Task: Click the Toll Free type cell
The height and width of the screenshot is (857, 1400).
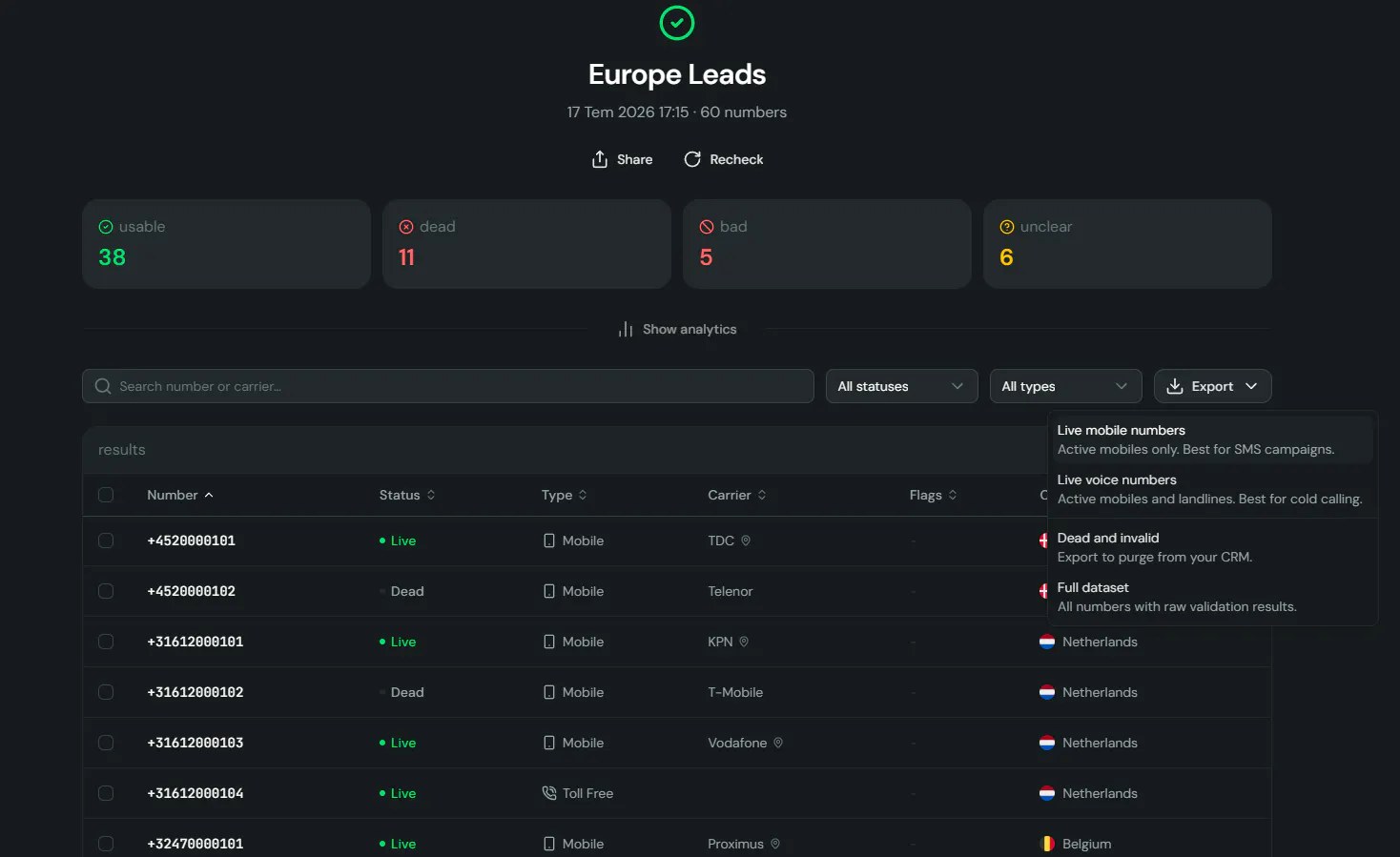Action: pos(578,793)
